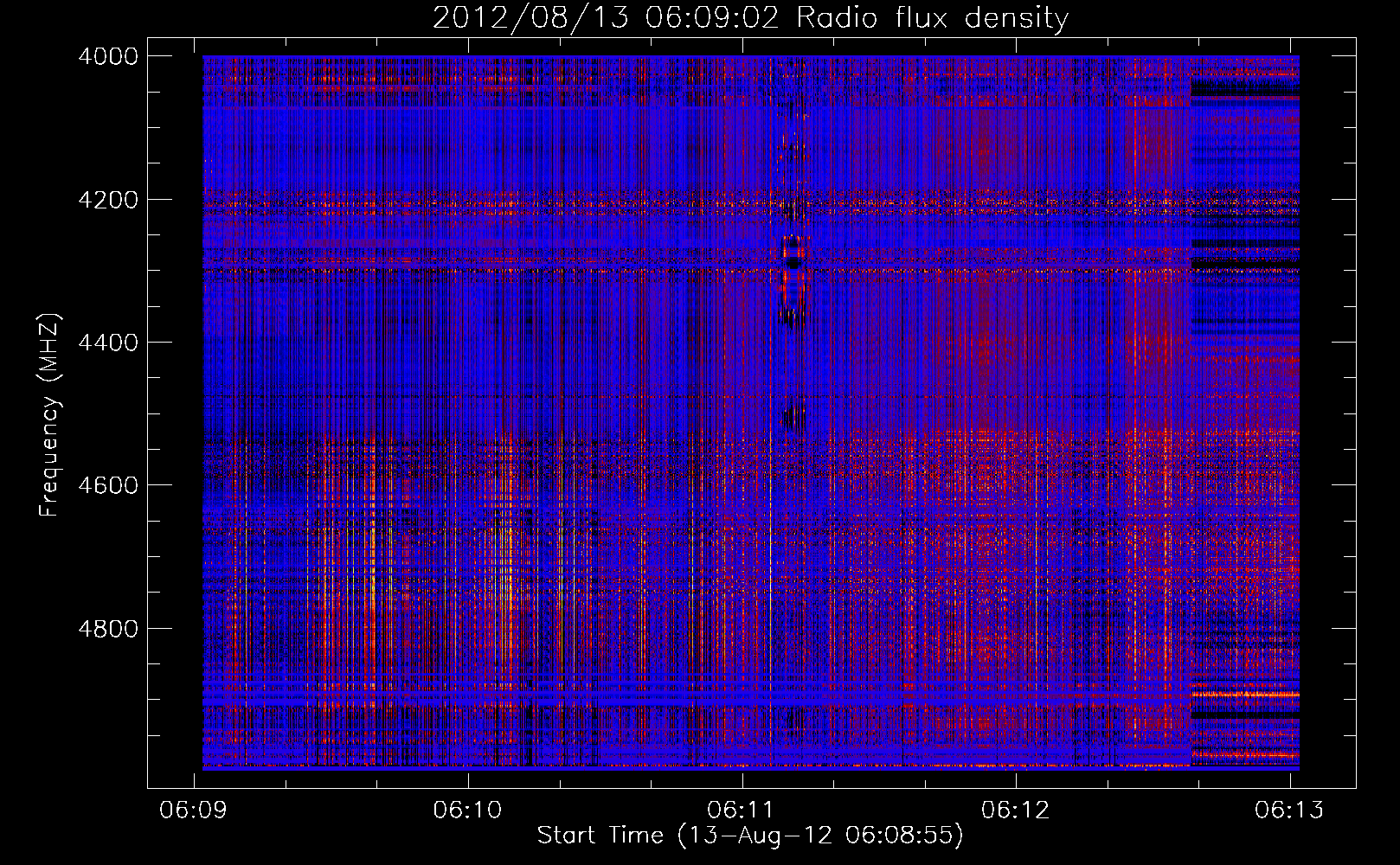
Task: Select the 06:10 time tick label
Action: (x=468, y=810)
